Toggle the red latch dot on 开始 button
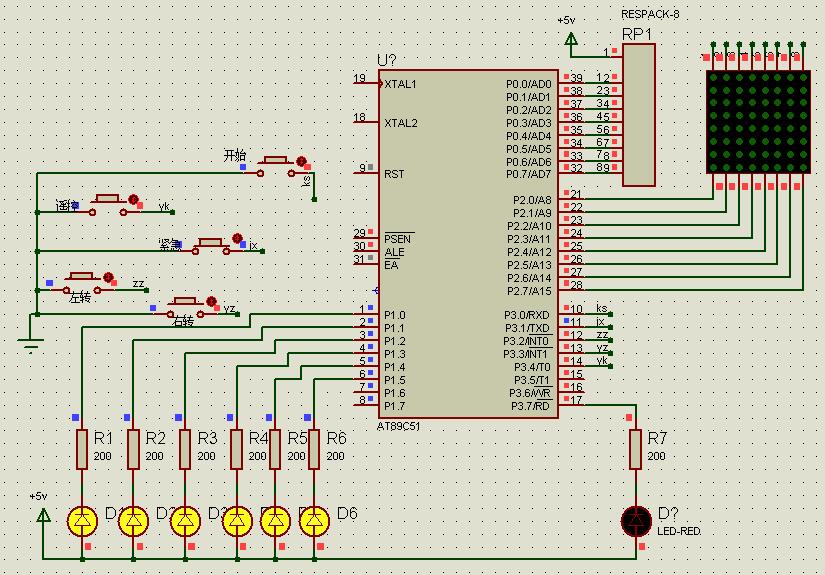 click(301, 161)
